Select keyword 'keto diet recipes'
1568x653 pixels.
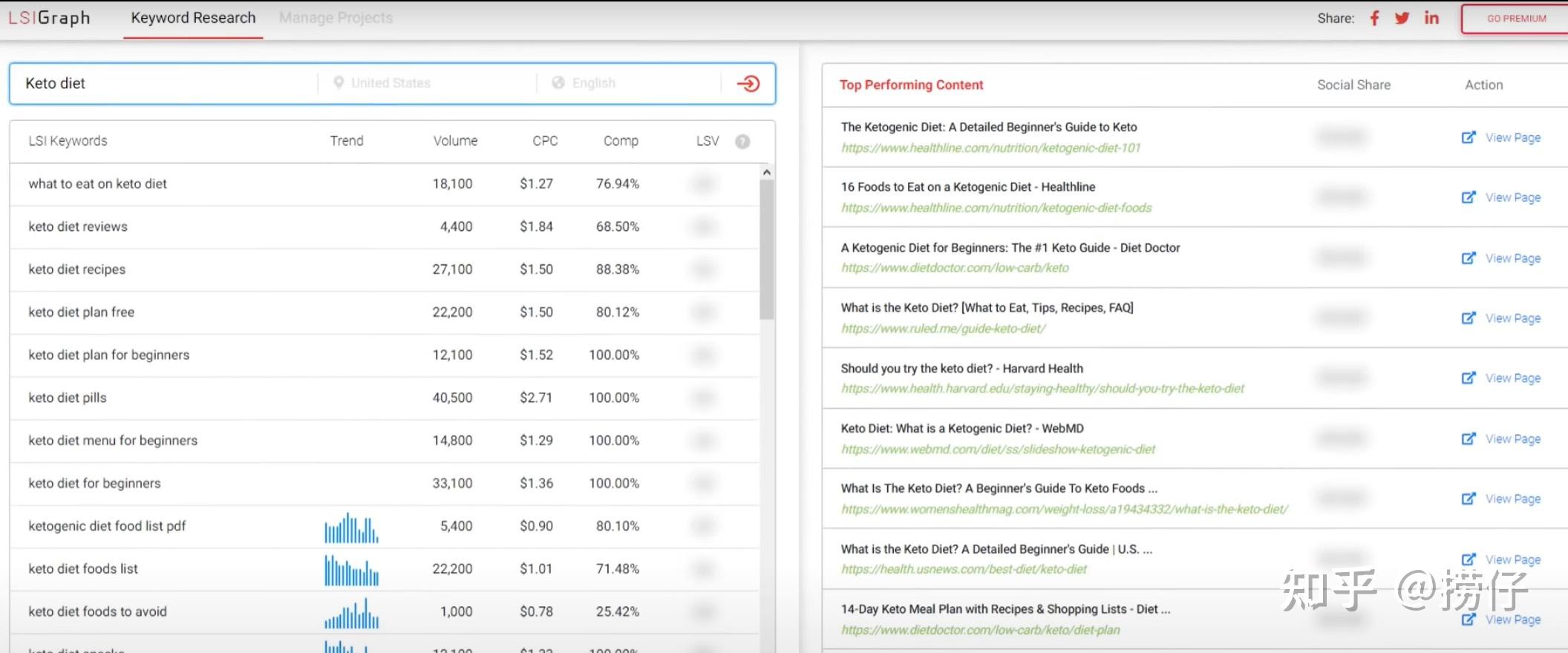point(76,269)
